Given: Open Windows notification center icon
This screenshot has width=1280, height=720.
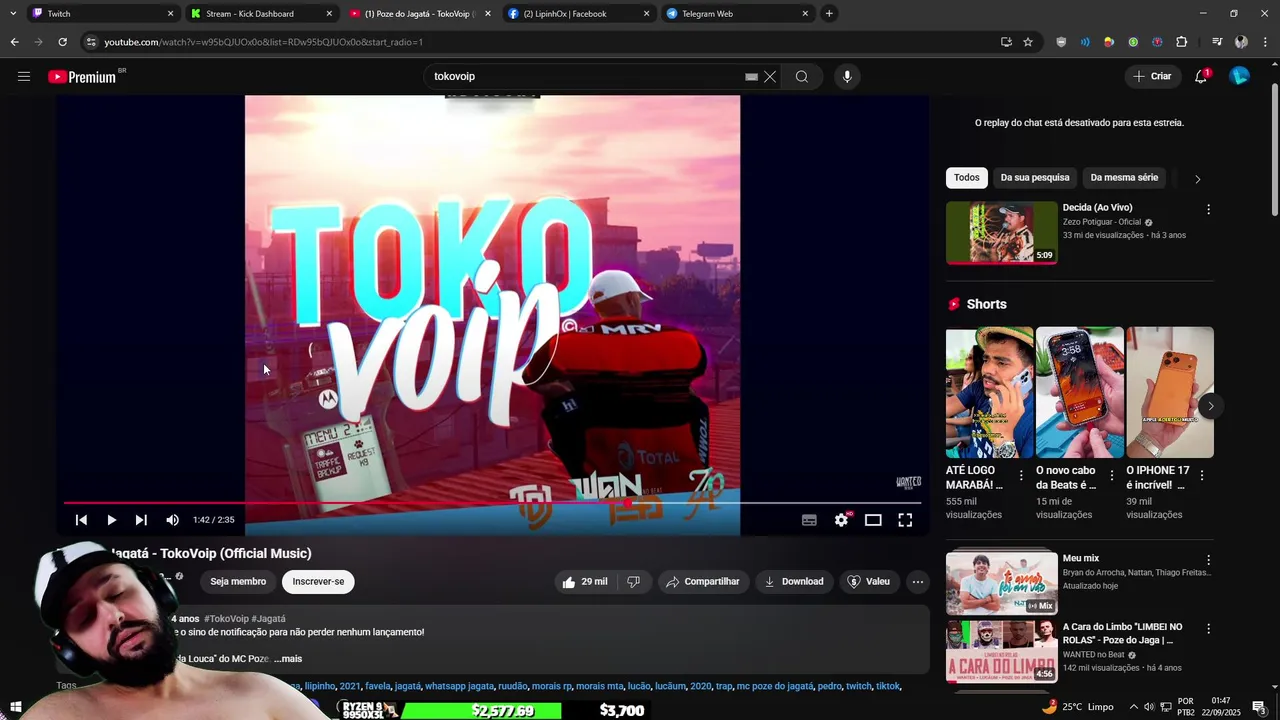Looking at the screenshot, I should click(1260, 707).
